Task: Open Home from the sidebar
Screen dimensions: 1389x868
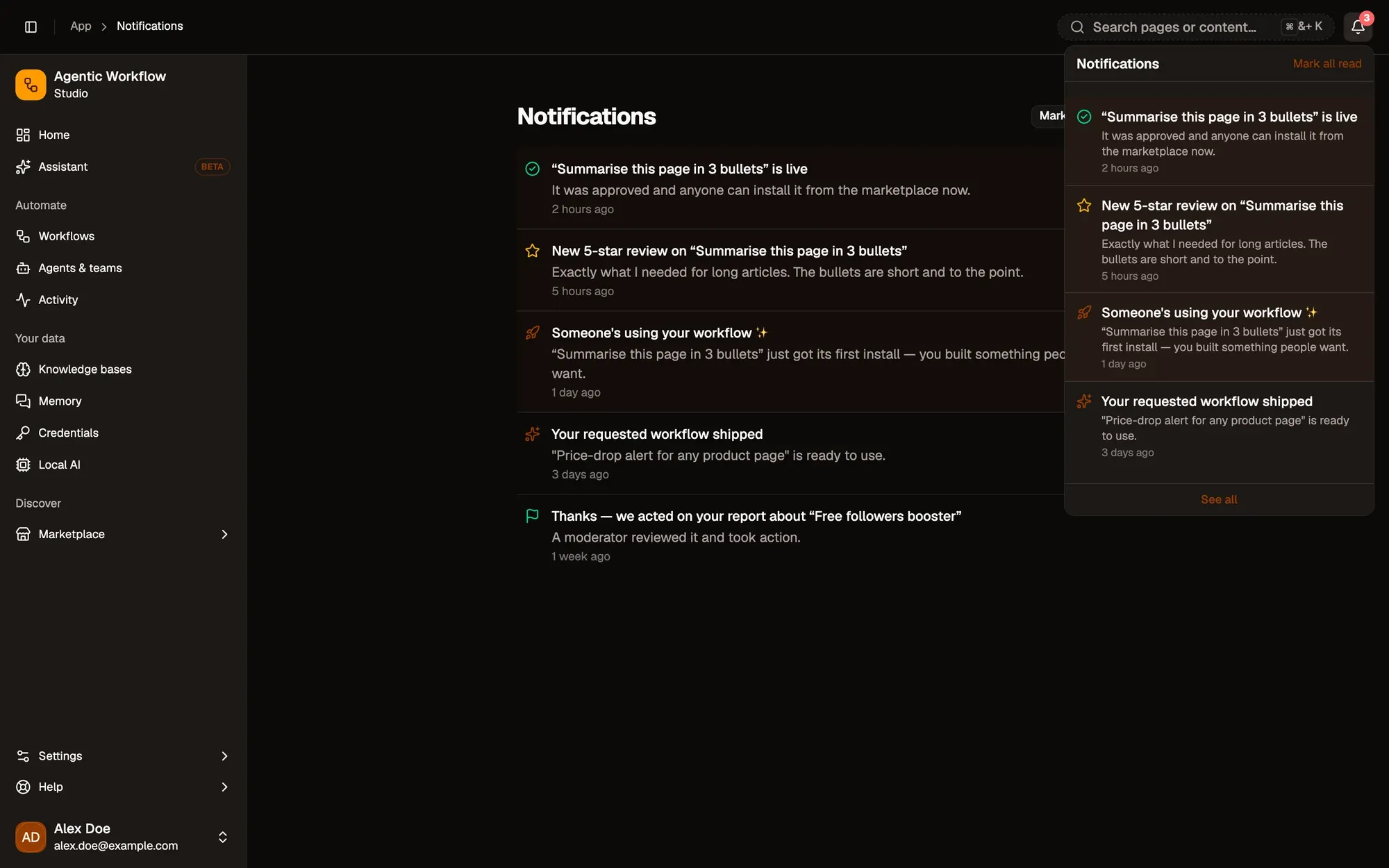Action: 123,135
